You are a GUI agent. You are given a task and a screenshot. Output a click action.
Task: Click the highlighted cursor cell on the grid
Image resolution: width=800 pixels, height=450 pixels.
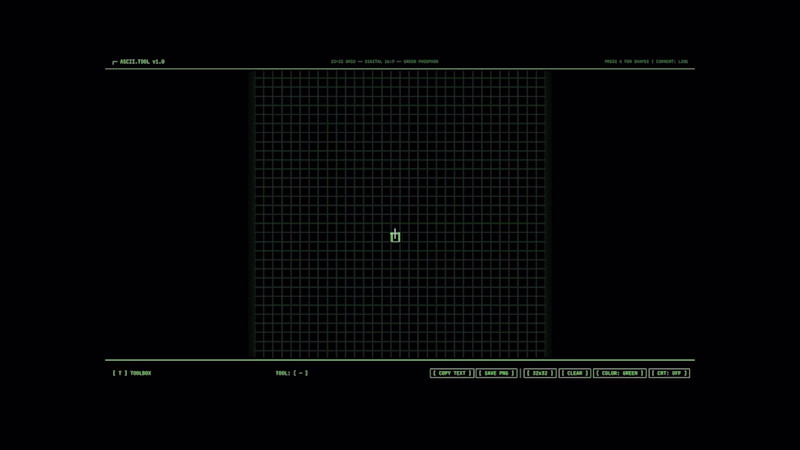coord(395,236)
